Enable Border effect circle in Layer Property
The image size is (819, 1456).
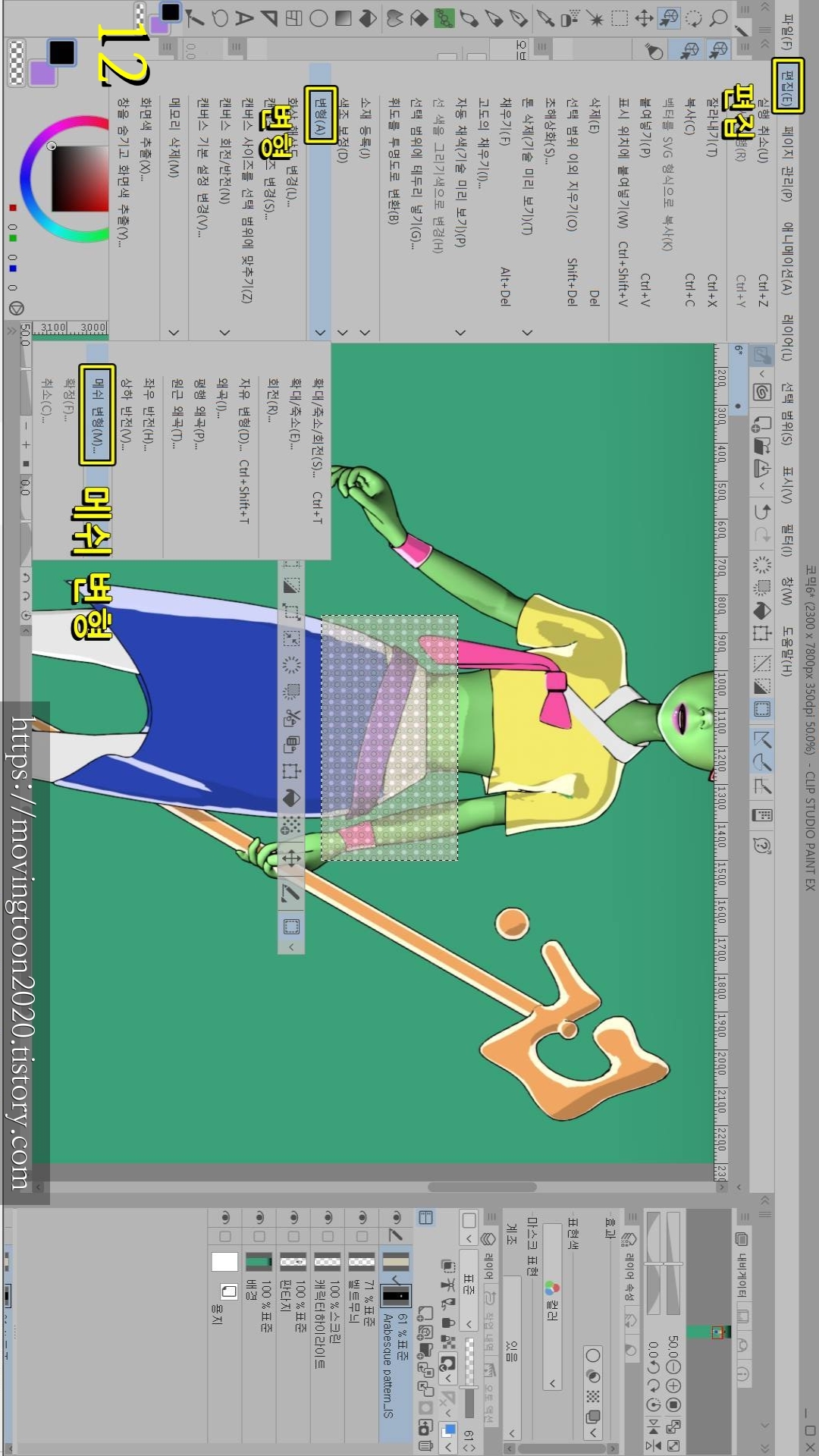point(593,1355)
